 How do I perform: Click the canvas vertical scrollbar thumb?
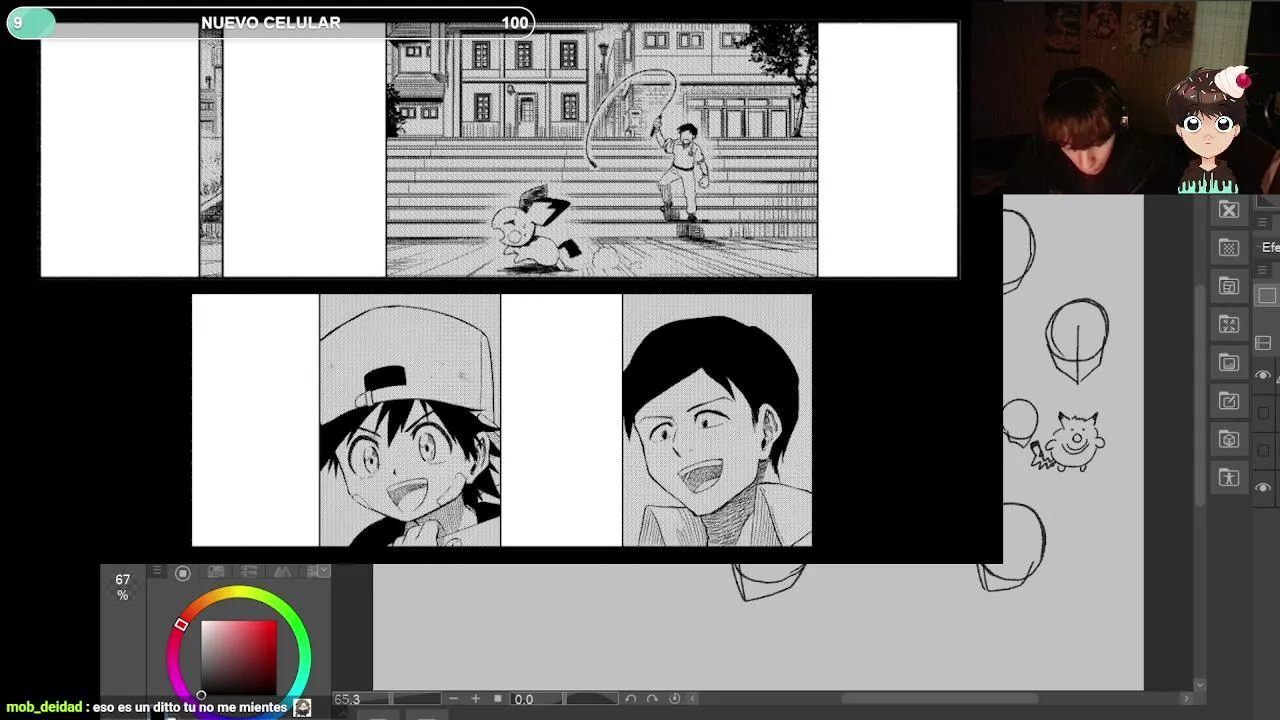1200,395
